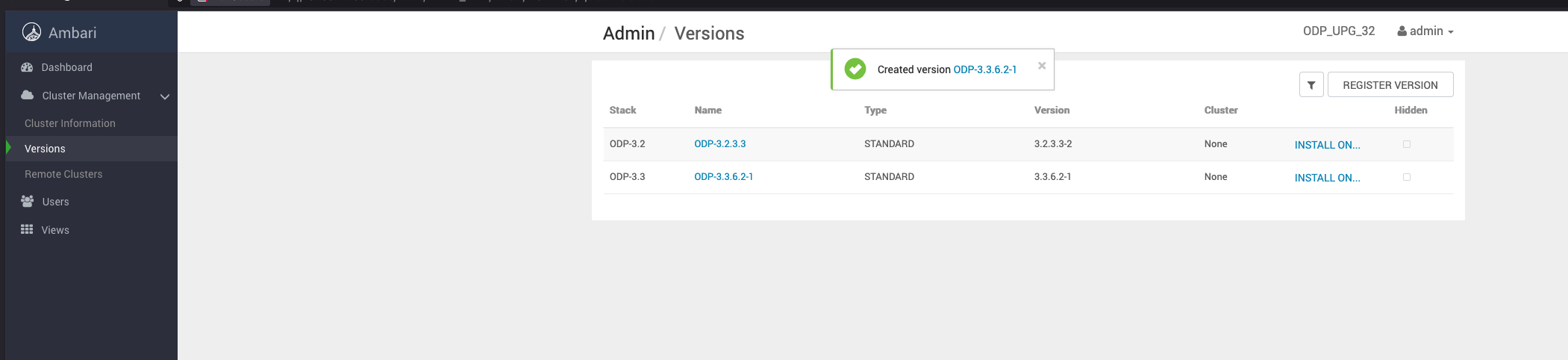The height and width of the screenshot is (360, 1568).
Task: Toggle Hidden checkbox for ODP-3.2.3.3
Action: (x=1407, y=144)
